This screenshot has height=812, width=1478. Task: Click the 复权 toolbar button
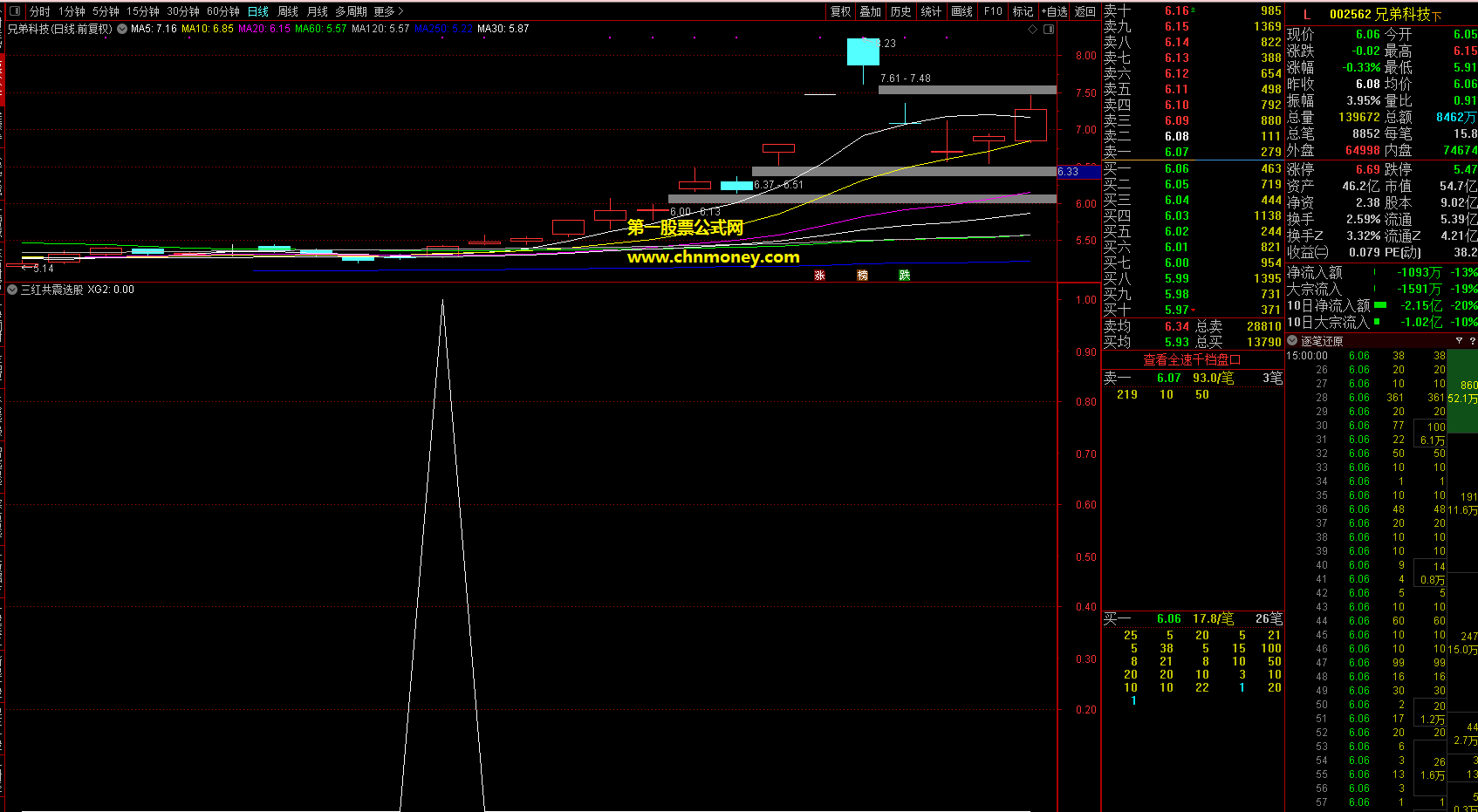(840, 11)
